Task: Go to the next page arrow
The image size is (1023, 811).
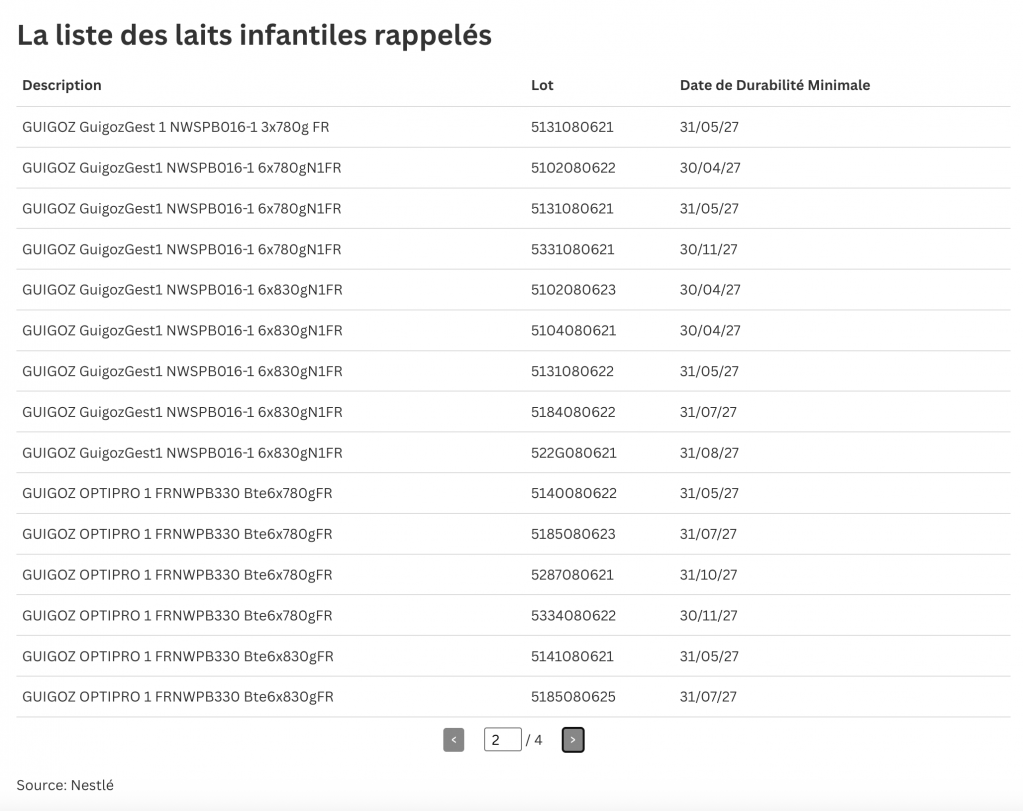Action: [572, 740]
